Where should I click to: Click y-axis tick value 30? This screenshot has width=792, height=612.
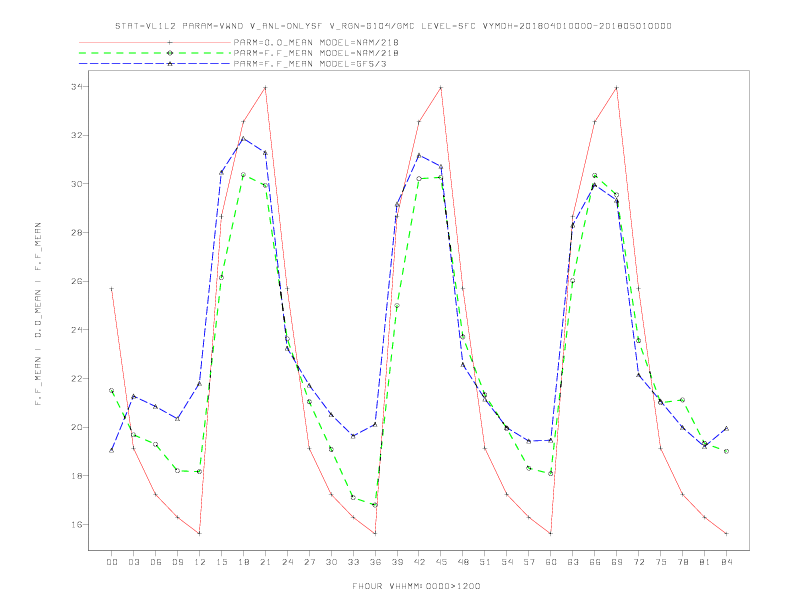point(76,184)
